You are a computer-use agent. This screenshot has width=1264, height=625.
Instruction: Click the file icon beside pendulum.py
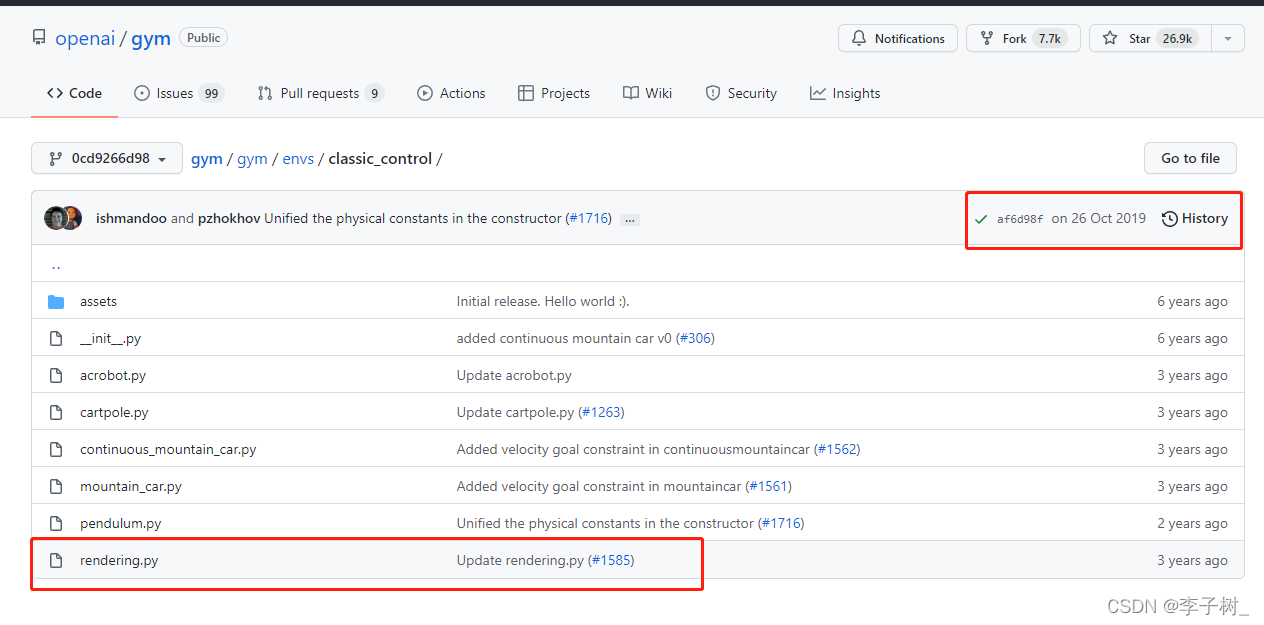56,523
